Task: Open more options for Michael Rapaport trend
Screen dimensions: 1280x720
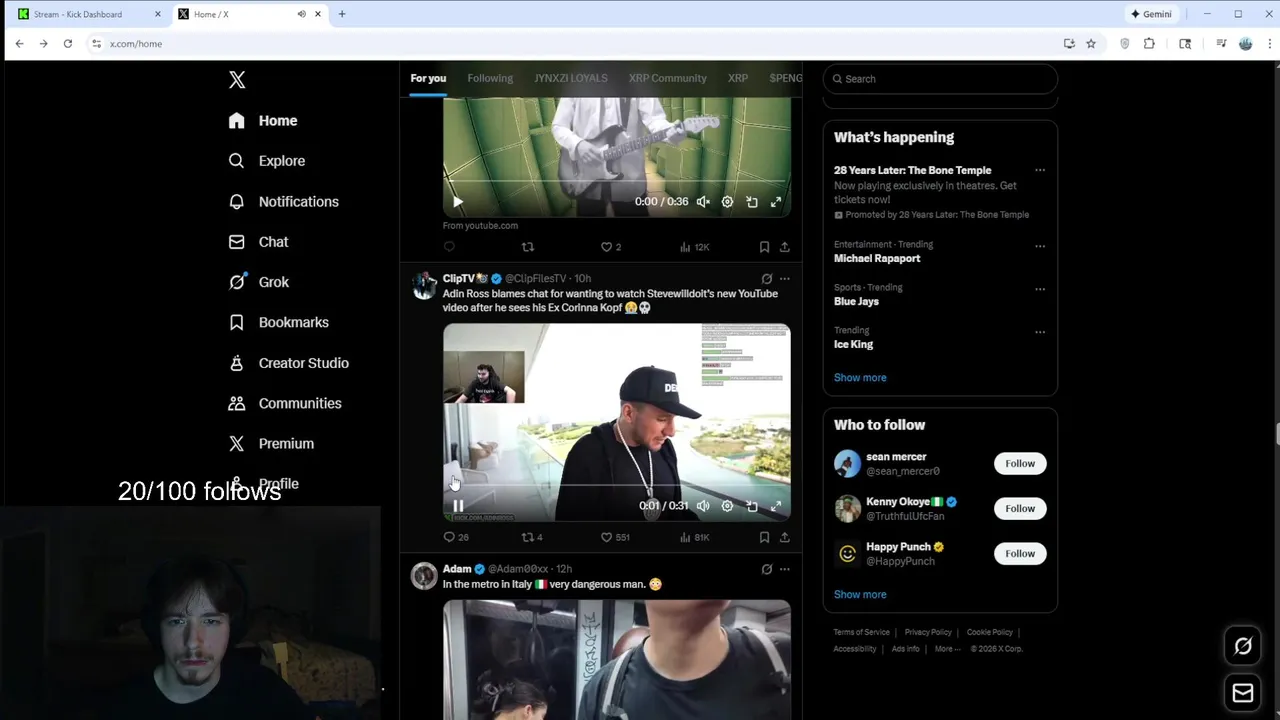Action: coord(1040,246)
